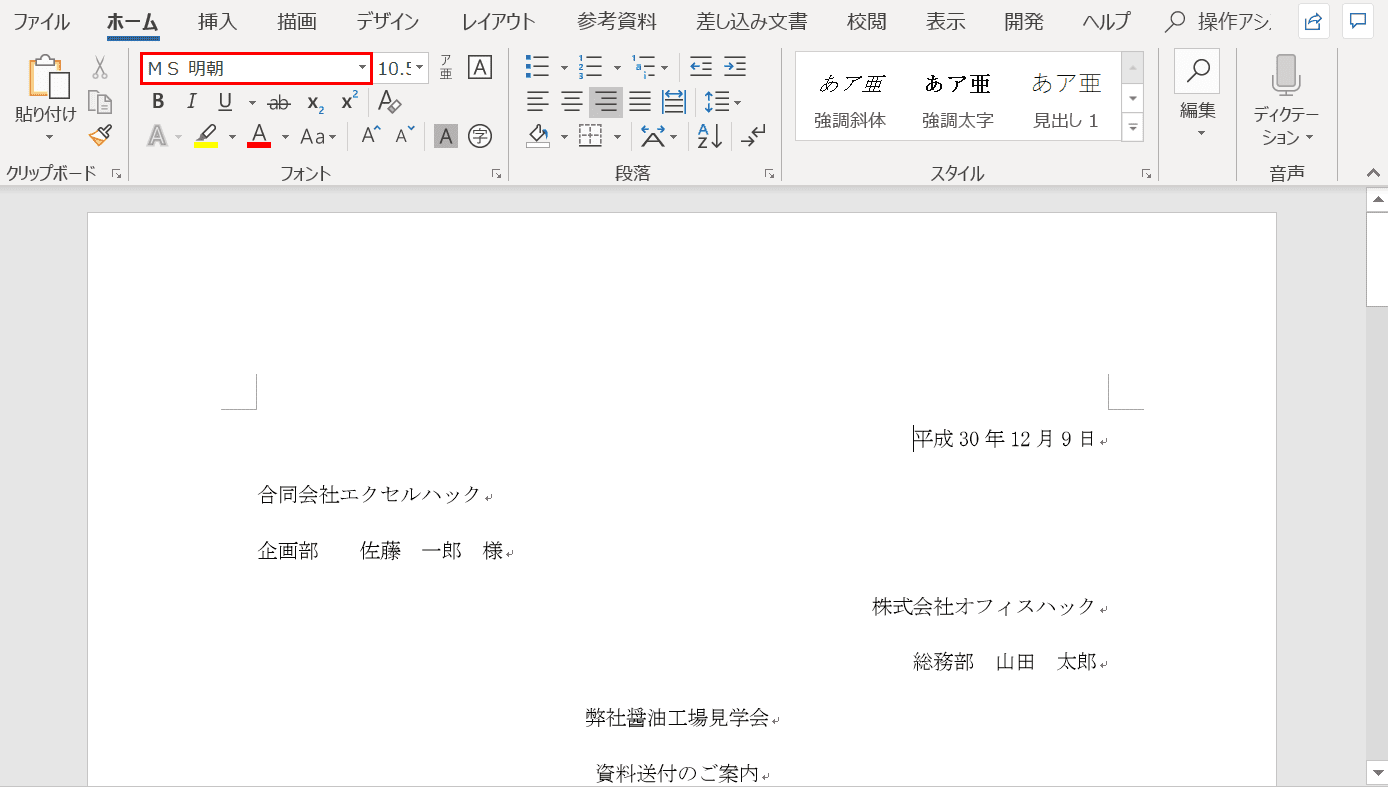Click the vertical scrollbar thumb
Image resolution: width=1388 pixels, height=787 pixels.
(1377, 260)
